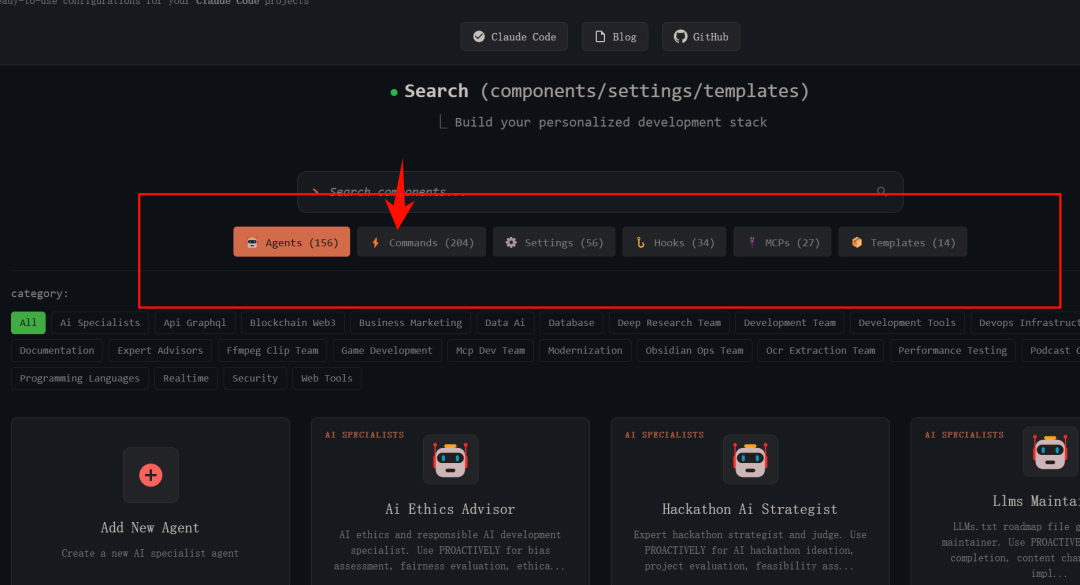Viewport: 1080px width, 585px height.
Task: Filter by Blockchain Web3 category
Action: coord(293,322)
